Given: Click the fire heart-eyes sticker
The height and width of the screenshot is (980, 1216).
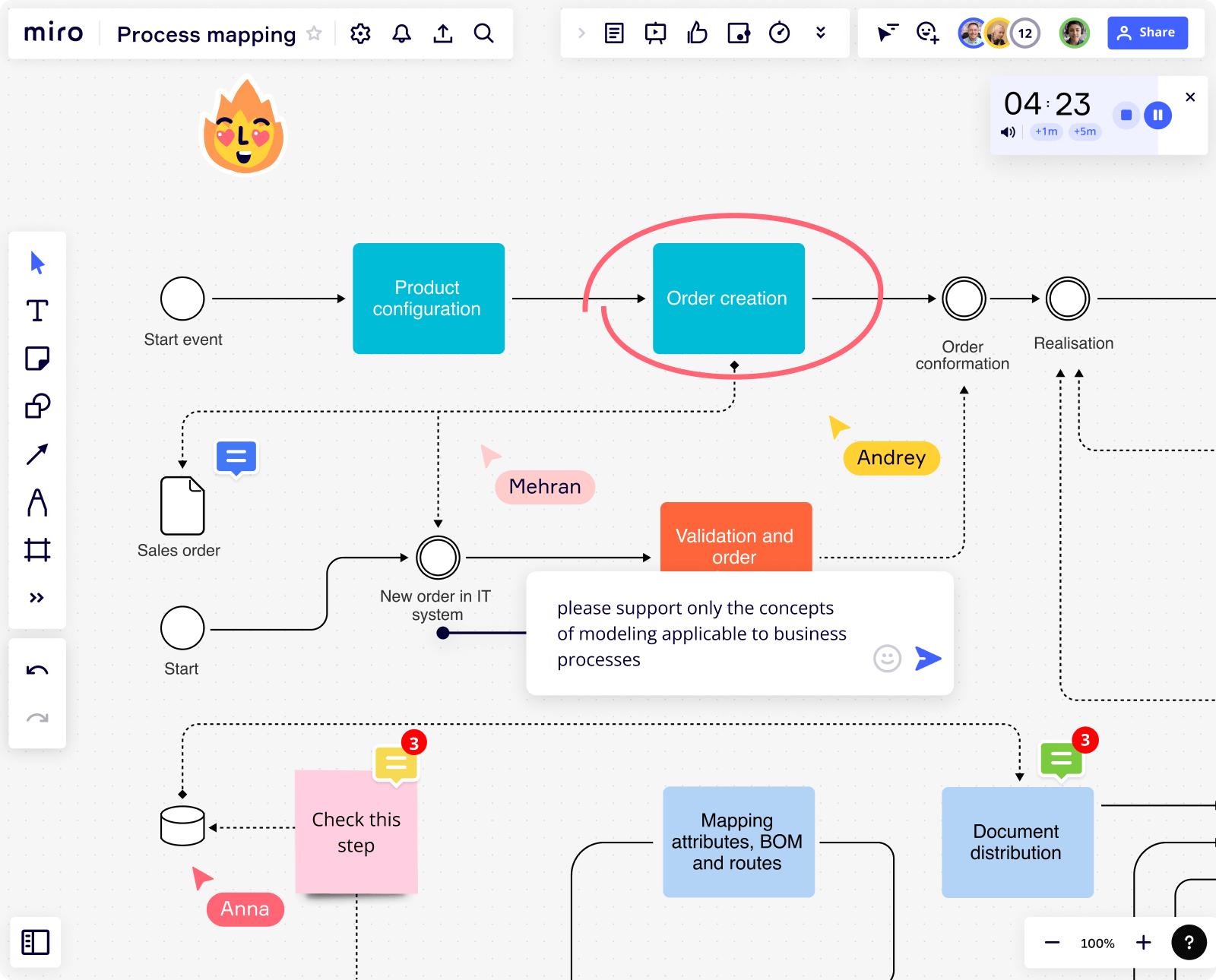Looking at the screenshot, I should pyautogui.click(x=243, y=125).
